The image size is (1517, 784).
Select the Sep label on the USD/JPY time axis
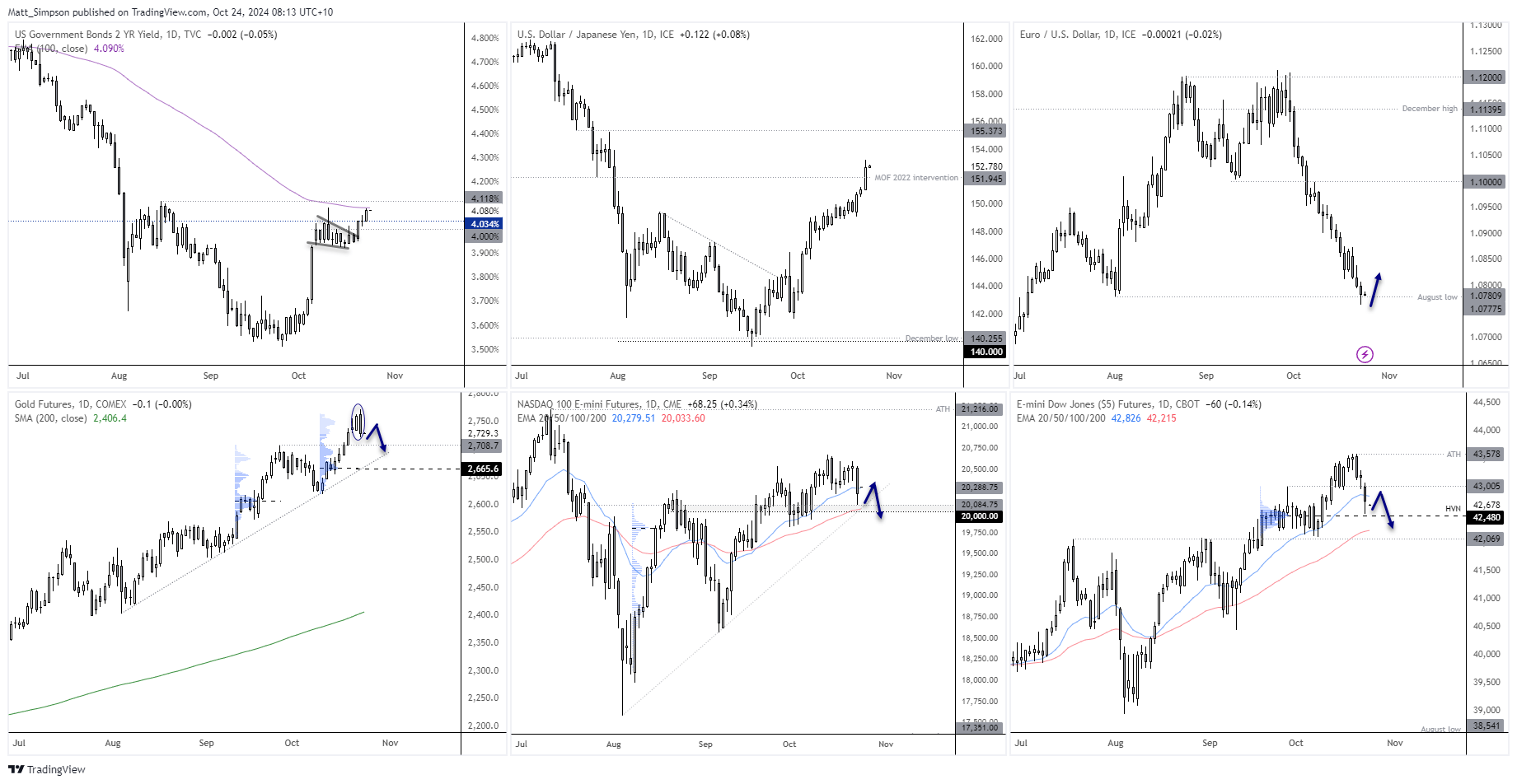[x=709, y=376]
